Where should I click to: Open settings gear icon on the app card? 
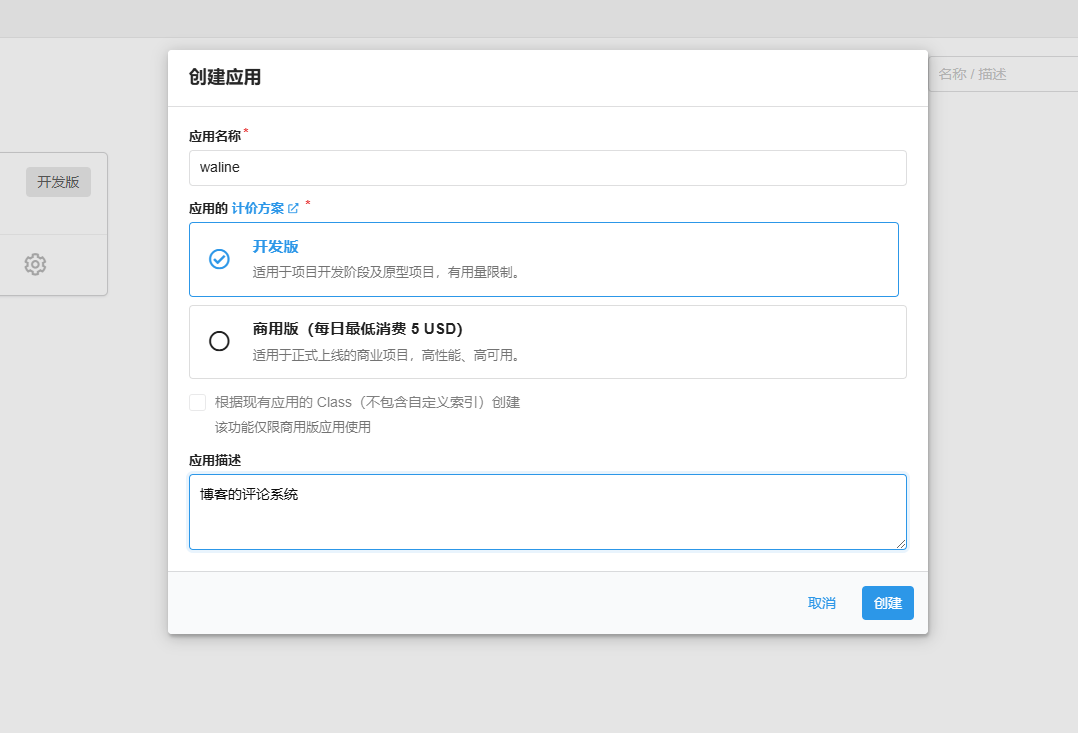(35, 264)
